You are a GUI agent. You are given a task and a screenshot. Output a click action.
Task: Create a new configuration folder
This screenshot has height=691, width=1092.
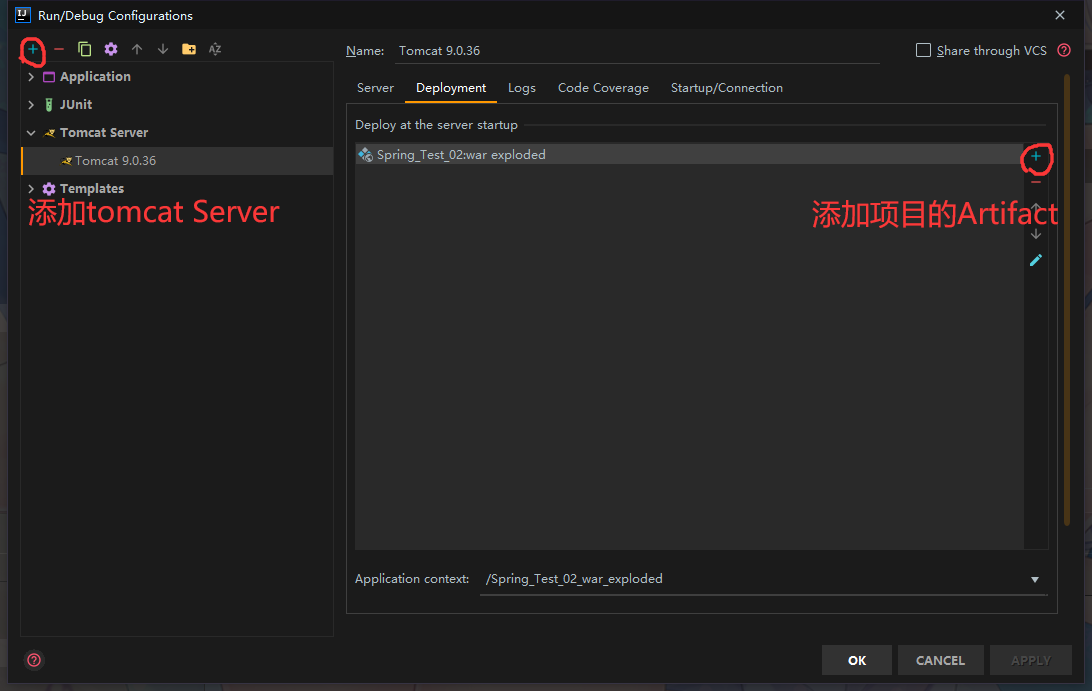click(189, 49)
